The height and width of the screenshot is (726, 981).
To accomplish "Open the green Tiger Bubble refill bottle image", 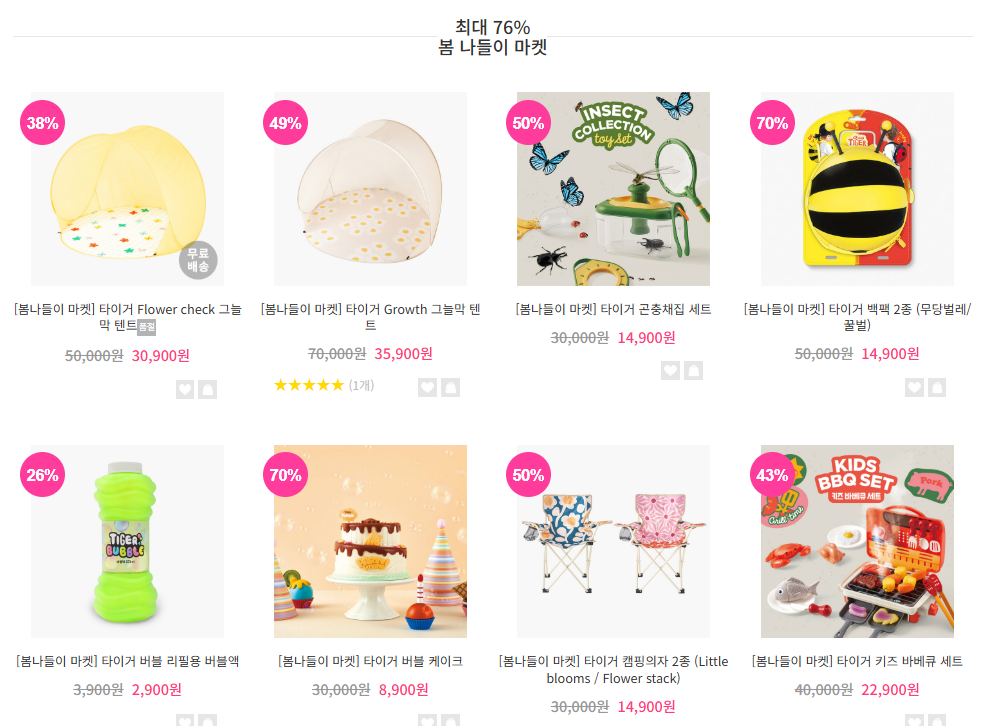I will 128,541.
